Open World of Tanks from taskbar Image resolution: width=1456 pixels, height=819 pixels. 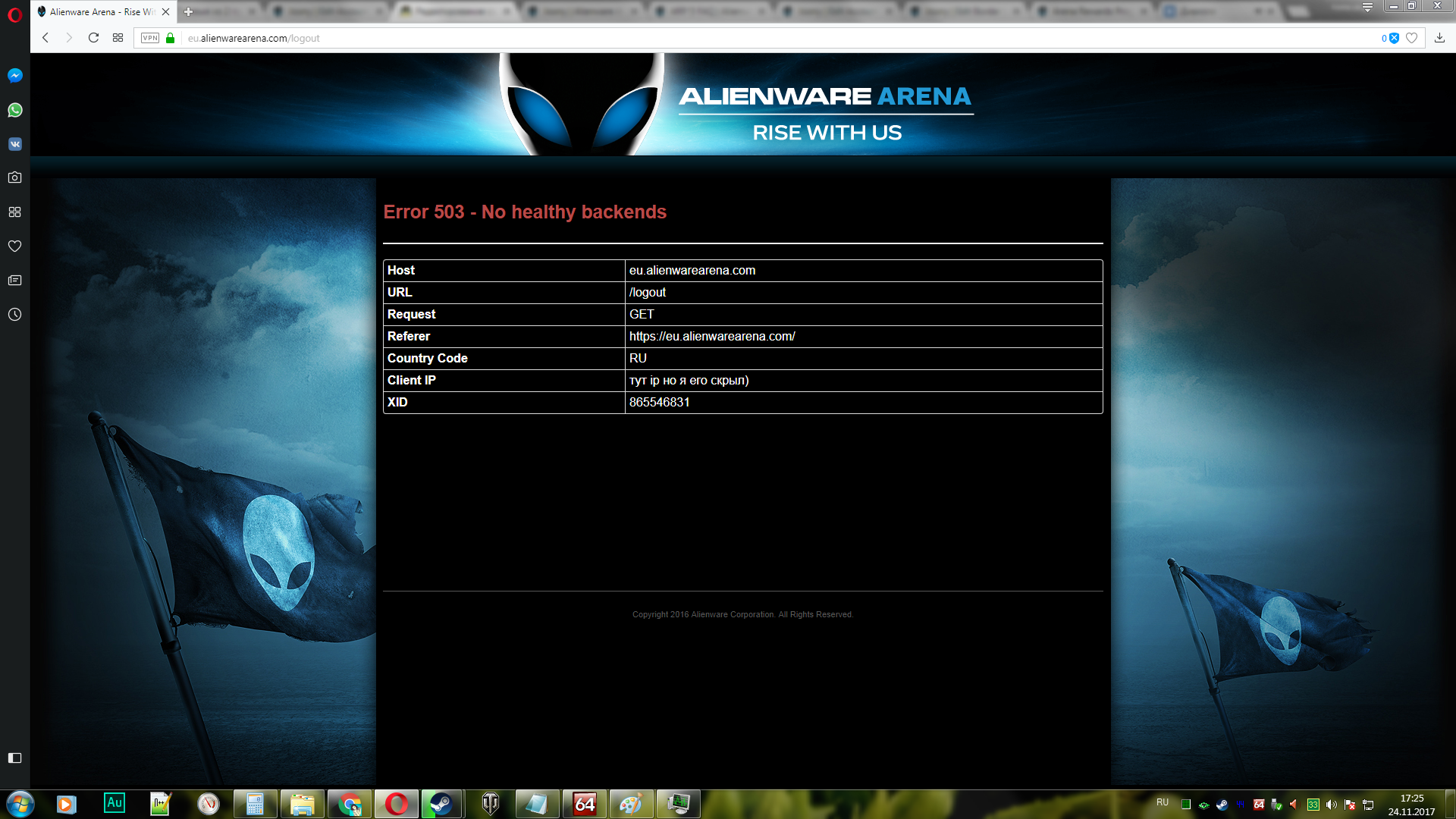coord(491,804)
